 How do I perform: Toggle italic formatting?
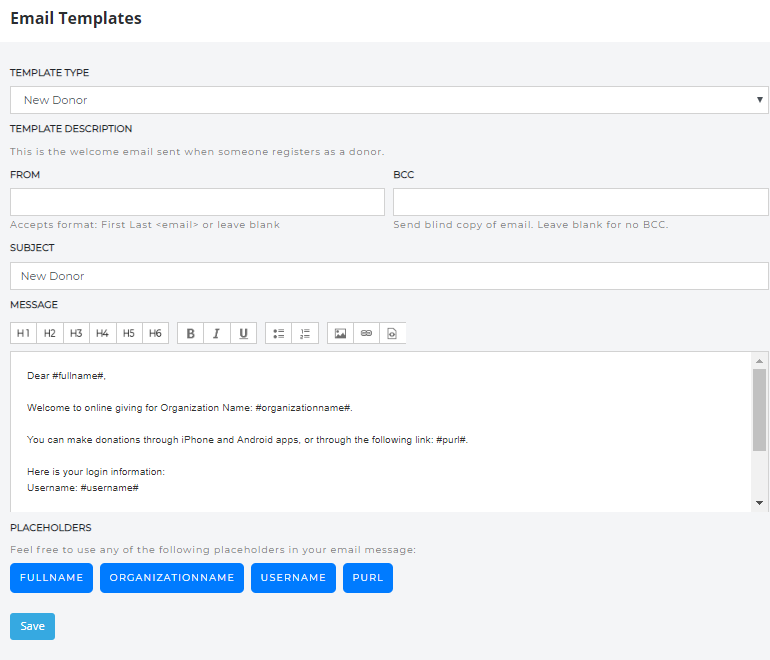click(x=217, y=333)
